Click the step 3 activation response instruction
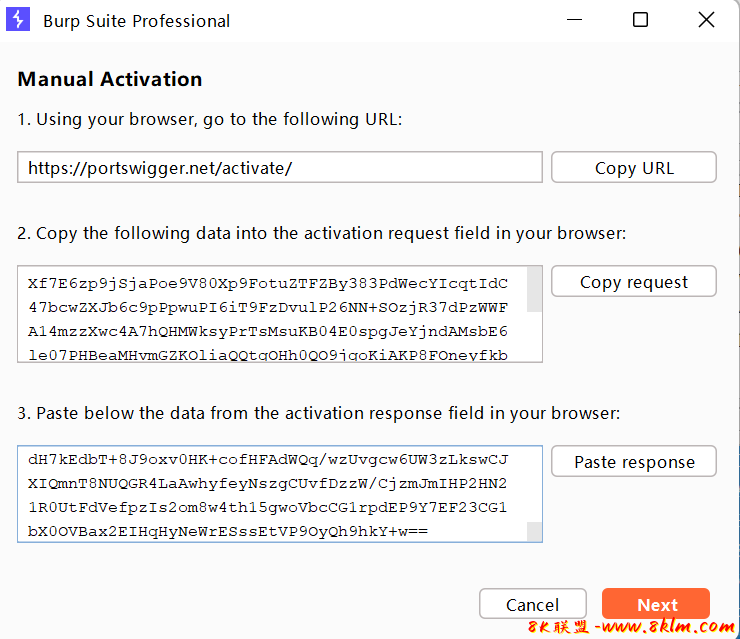Image resolution: width=740 pixels, height=639 pixels. coord(318,413)
